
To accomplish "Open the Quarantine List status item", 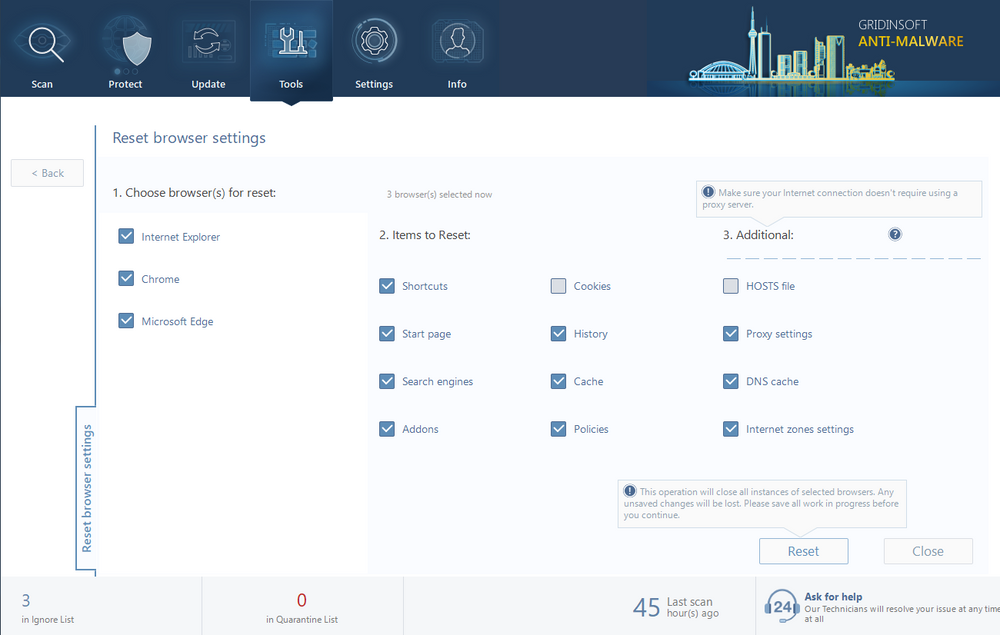I will click(301, 606).
